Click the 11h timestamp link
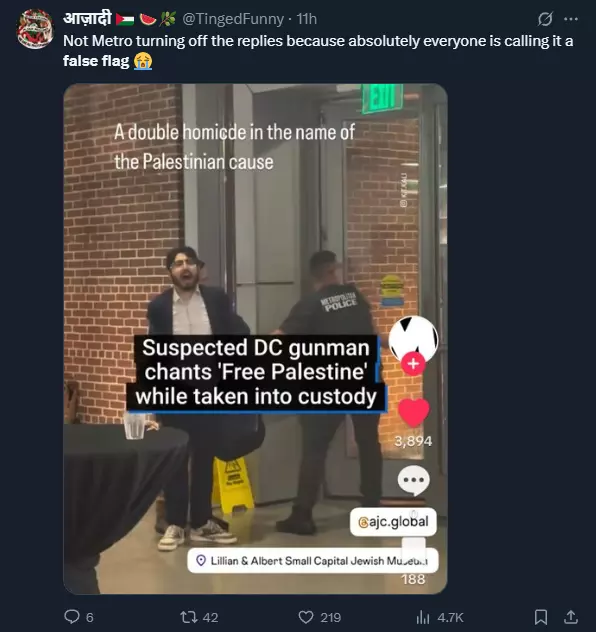596x632 pixels. [x=307, y=19]
